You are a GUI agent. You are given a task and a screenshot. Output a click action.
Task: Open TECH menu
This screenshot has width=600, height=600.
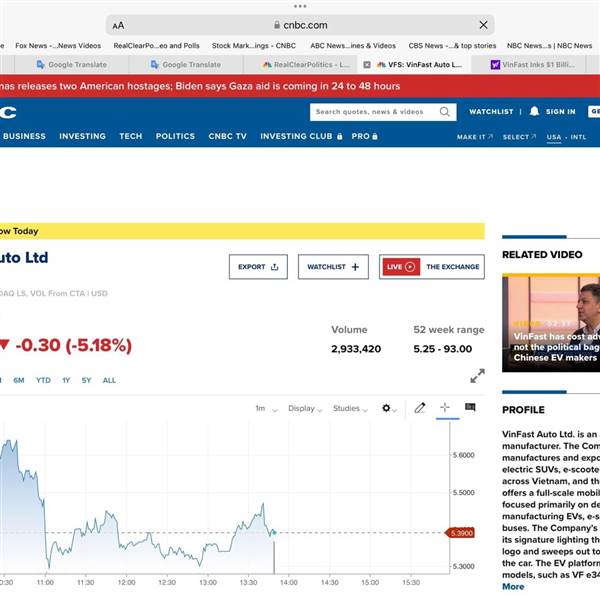pos(130,136)
